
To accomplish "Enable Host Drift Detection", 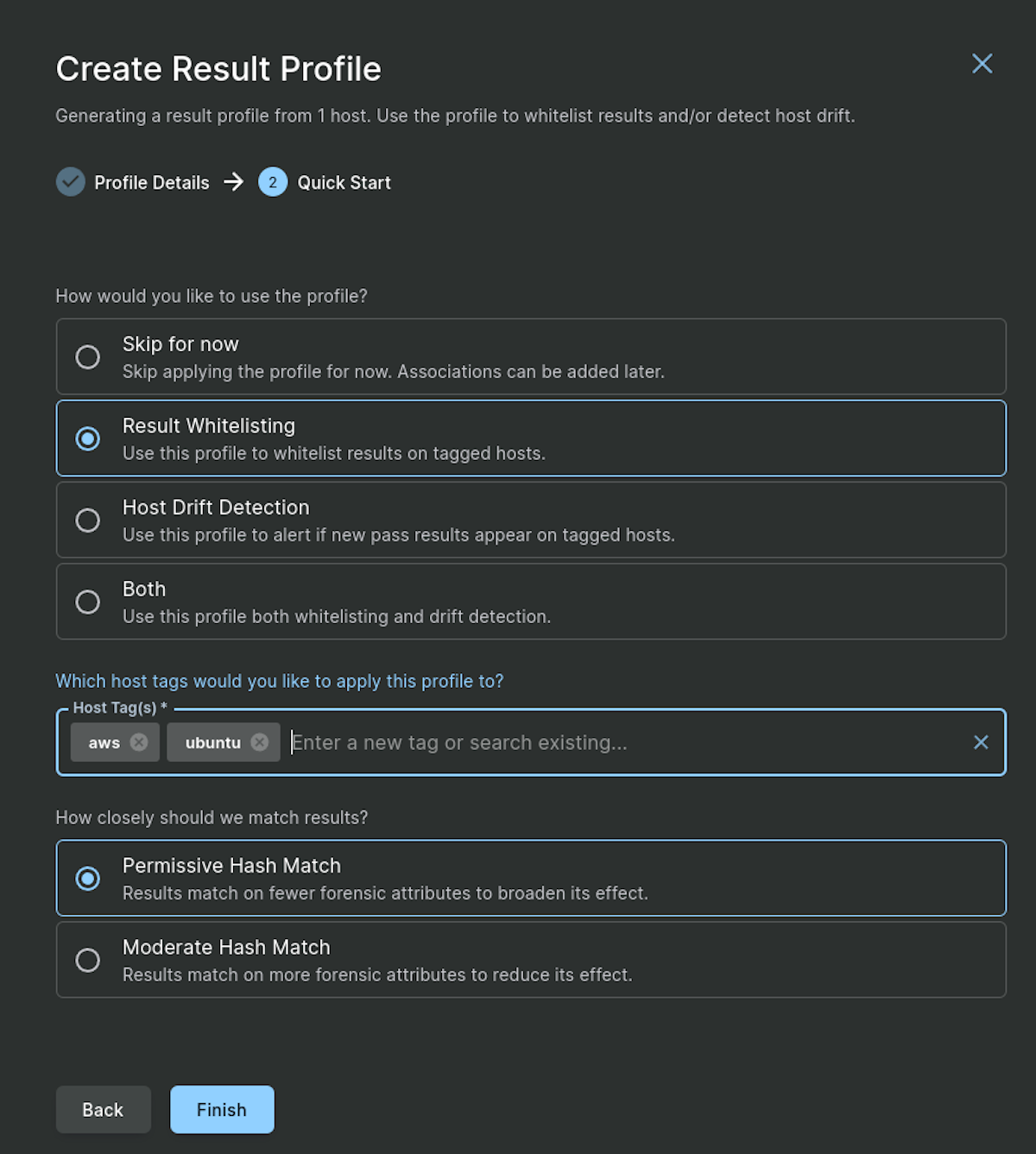I will click(x=87, y=520).
